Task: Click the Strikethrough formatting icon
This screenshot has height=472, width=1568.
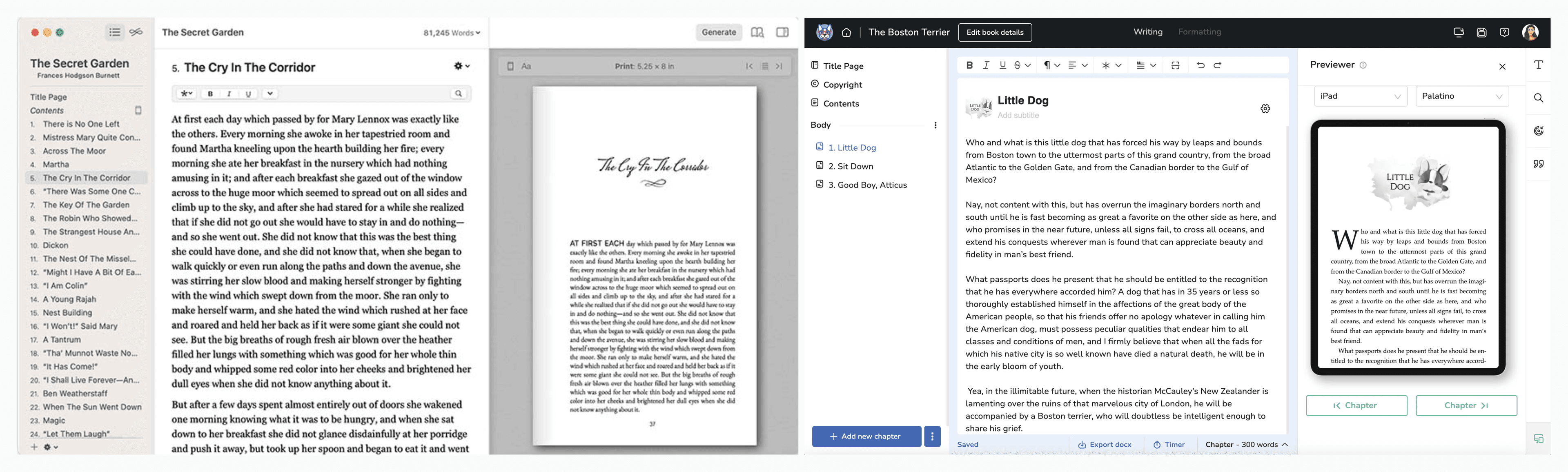Action: (x=1018, y=65)
